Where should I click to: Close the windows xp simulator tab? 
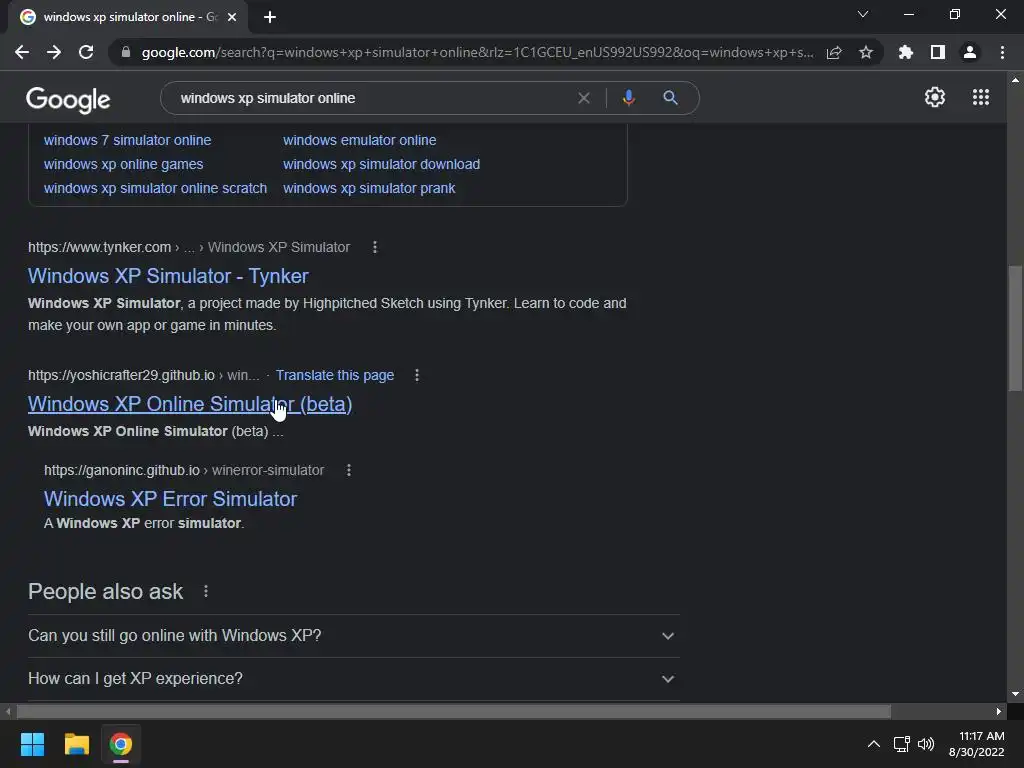tap(232, 17)
